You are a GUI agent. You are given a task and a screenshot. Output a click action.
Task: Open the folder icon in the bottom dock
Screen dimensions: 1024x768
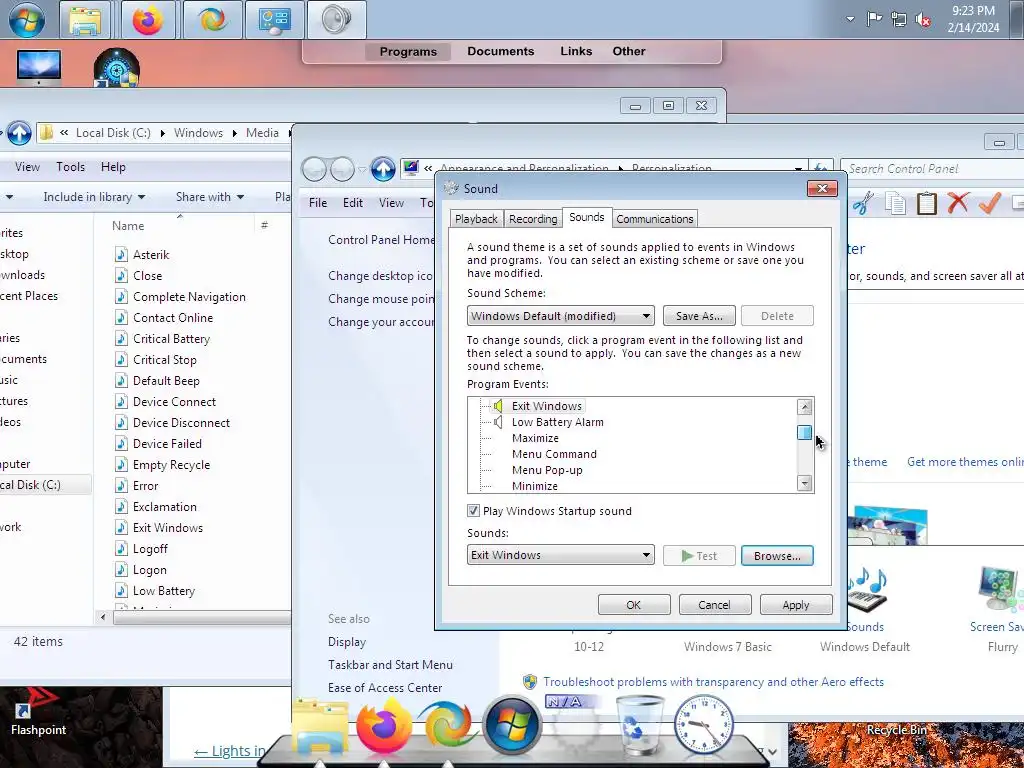pyautogui.click(x=320, y=728)
